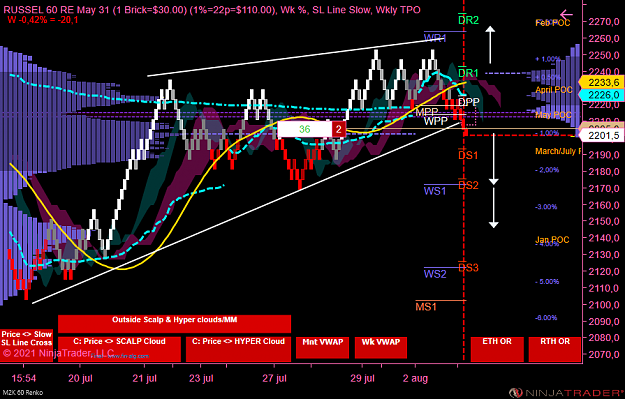Select the WR1 resistance label
The height and width of the screenshot is (399, 625).
tap(435, 38)
